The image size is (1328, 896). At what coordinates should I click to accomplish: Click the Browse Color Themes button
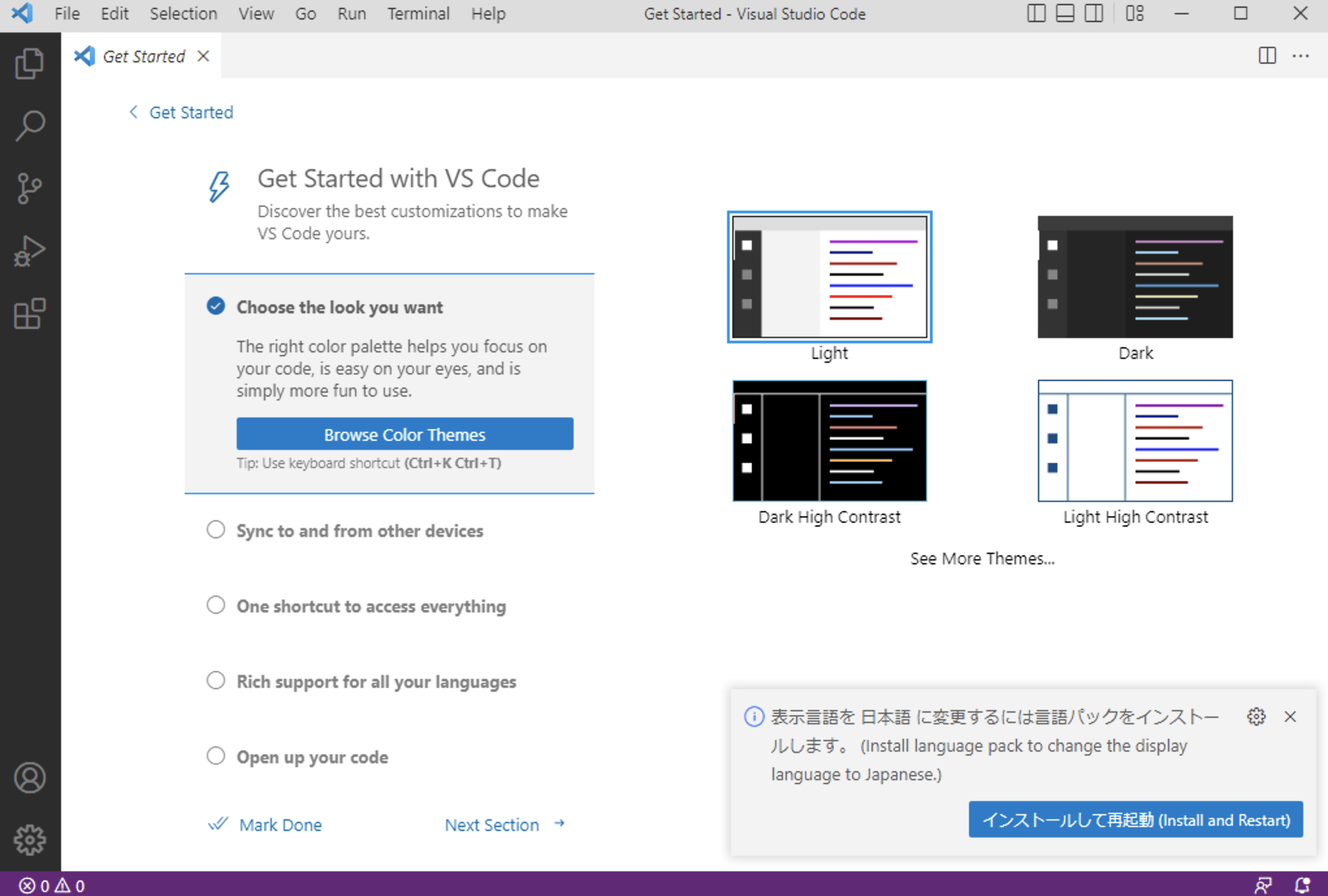point(405,434)
